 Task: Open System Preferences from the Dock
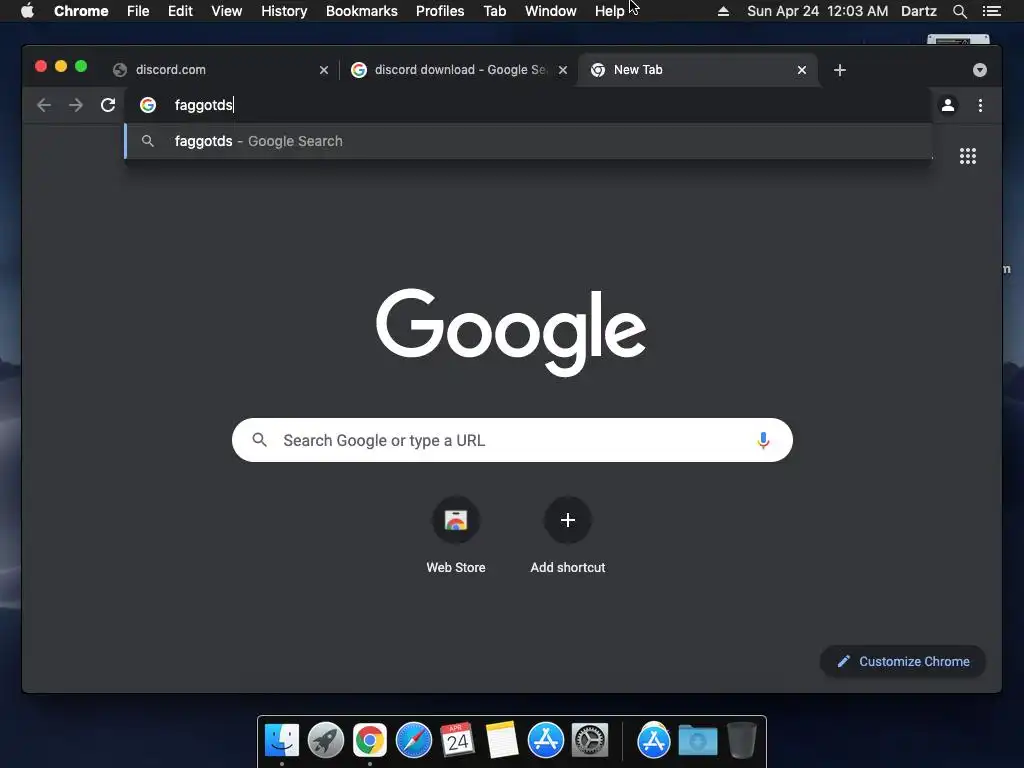[590, 740]
